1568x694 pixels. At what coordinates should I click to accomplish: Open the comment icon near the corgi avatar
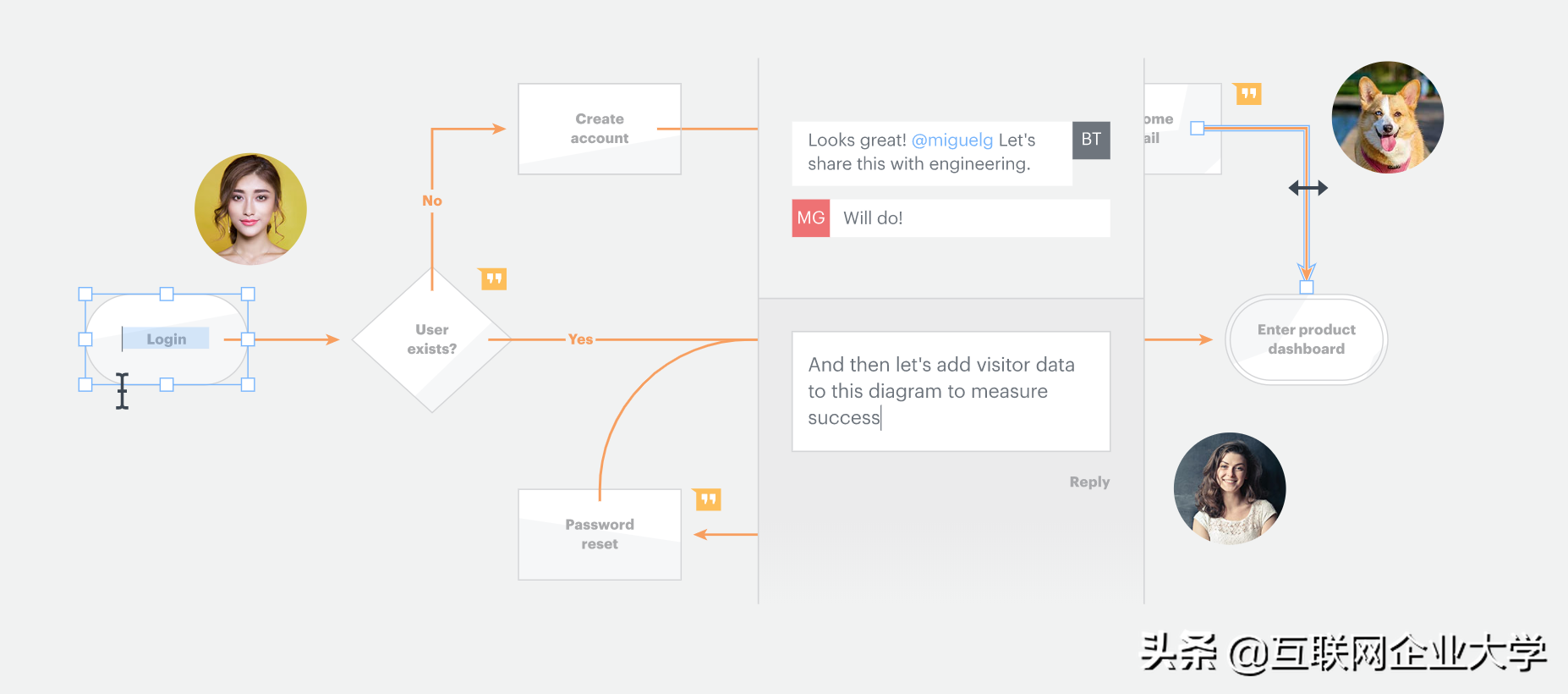click(1247, 93)
